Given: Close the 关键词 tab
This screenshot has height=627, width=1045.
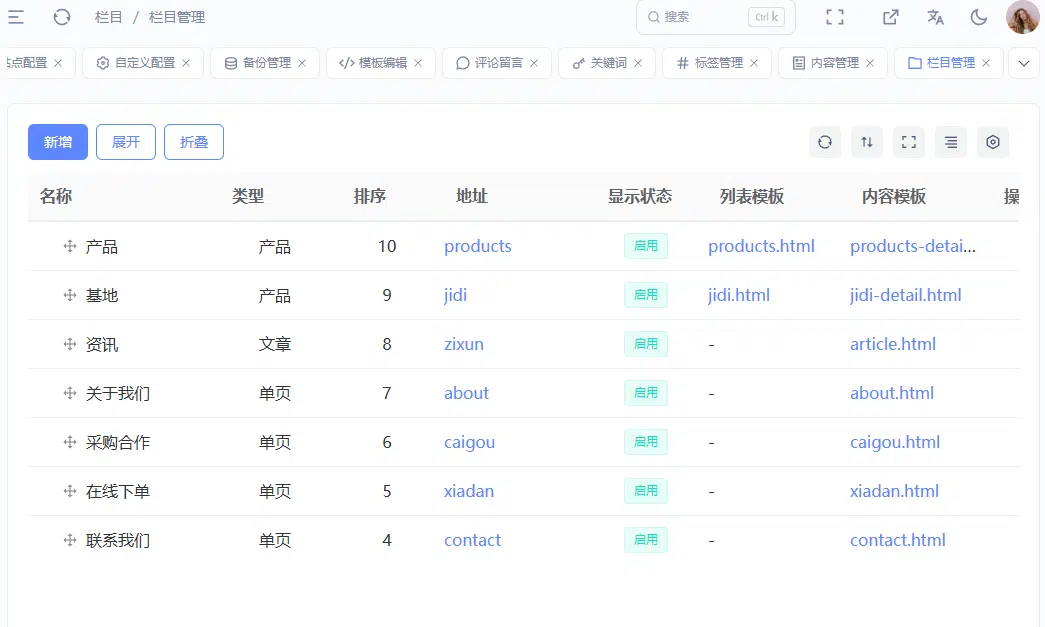Looking at the screenshot, I should pos(638,63).
